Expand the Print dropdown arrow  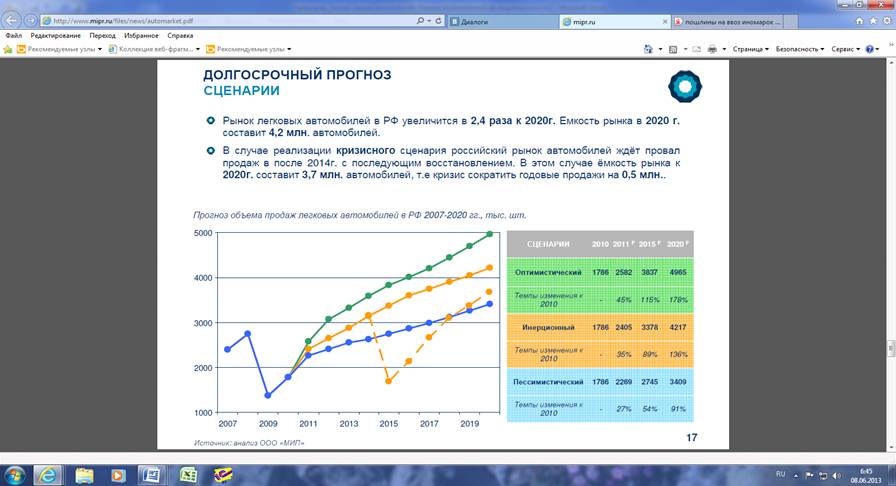pos(724,49)
